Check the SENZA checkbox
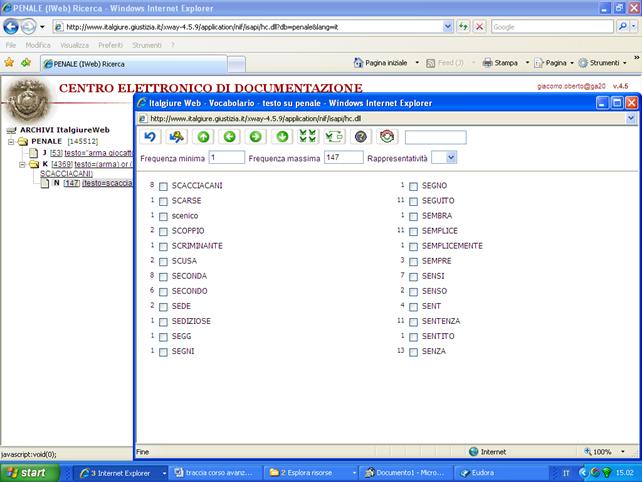 (414, 352)
